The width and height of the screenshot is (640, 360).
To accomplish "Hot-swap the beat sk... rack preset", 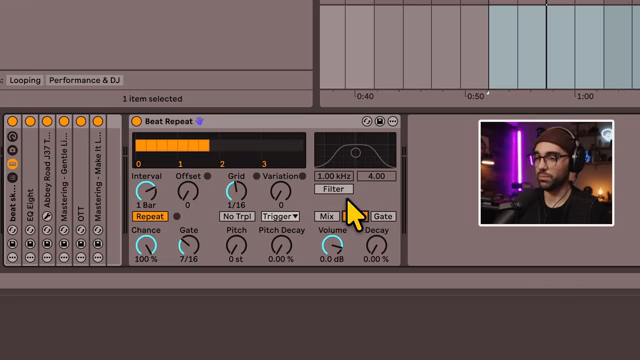I will point(13,230).
